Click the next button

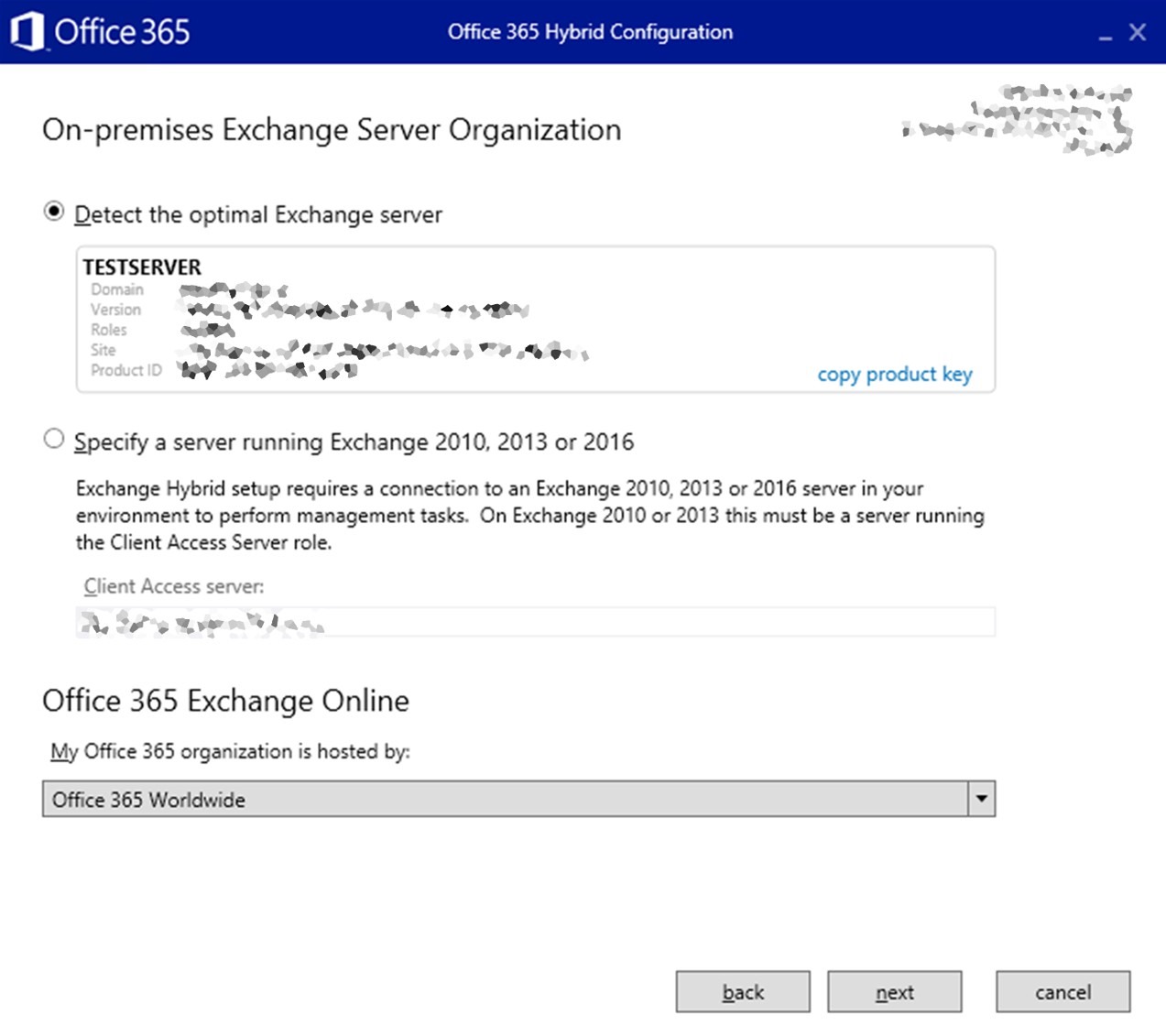[895, 992]
